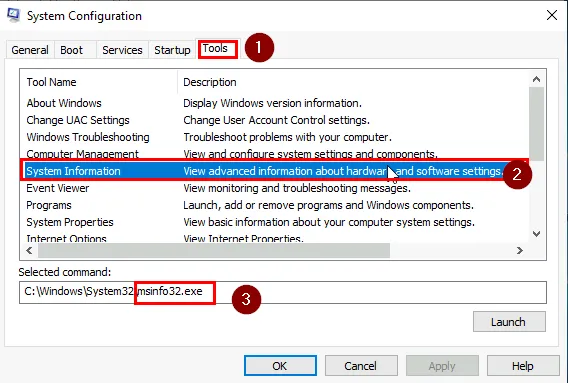The width and height of the screenshot is (568, 383).
Task: Select the Internet Options row
Action: coord(274,238)
